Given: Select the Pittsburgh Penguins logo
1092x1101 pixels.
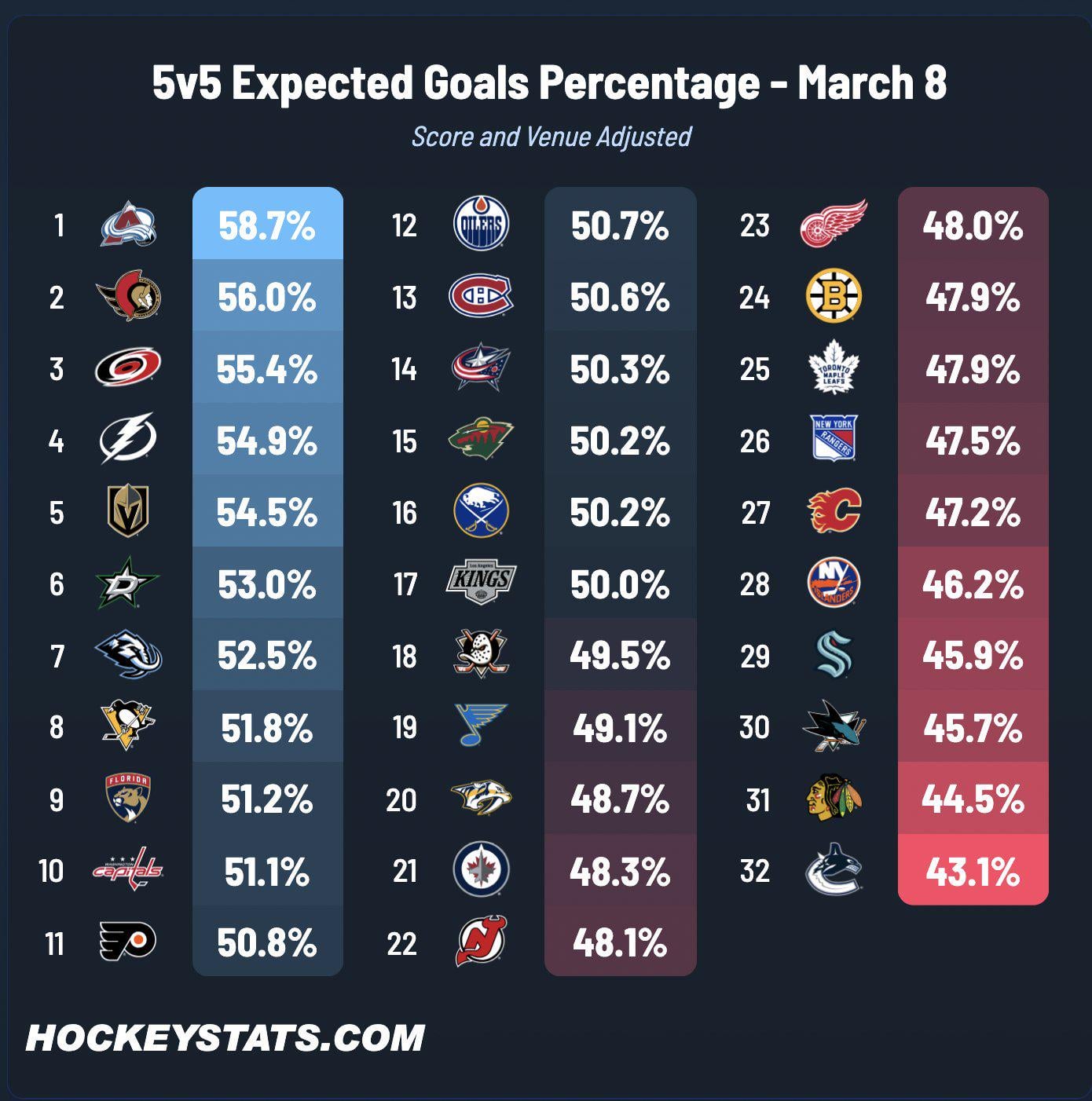Looking at the screenshot, I should [128, 726].
